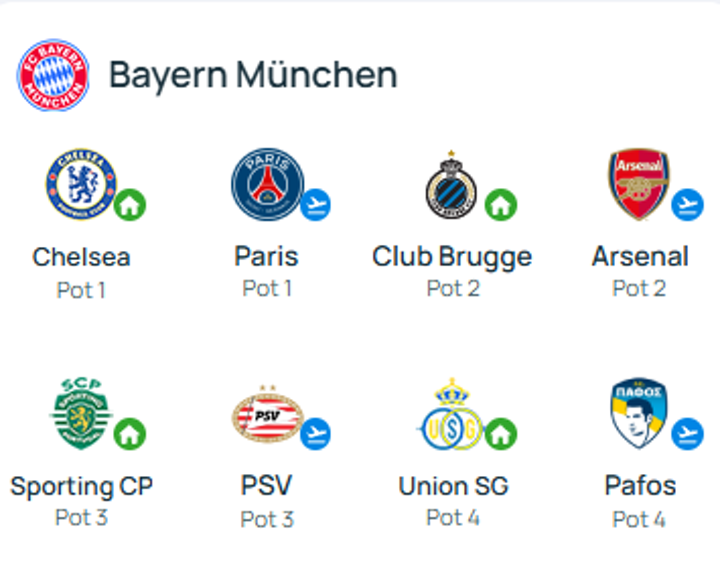Select the Pafos club badge
Viewport: 720px width, 578px height.
(x=639, y=415)
